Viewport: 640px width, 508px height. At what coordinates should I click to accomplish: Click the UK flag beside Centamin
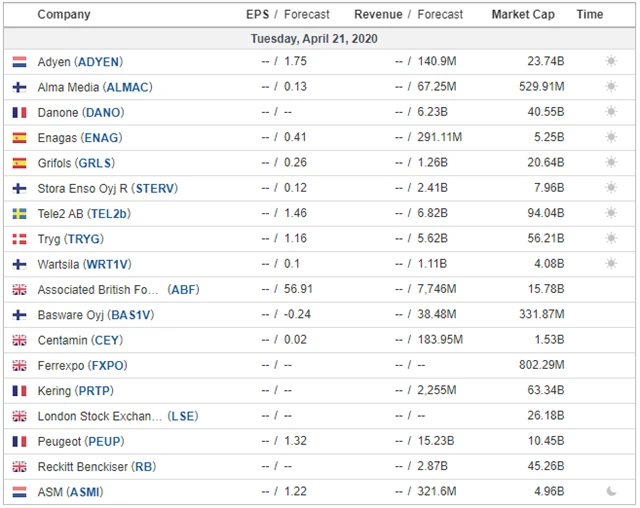point(19,340)
